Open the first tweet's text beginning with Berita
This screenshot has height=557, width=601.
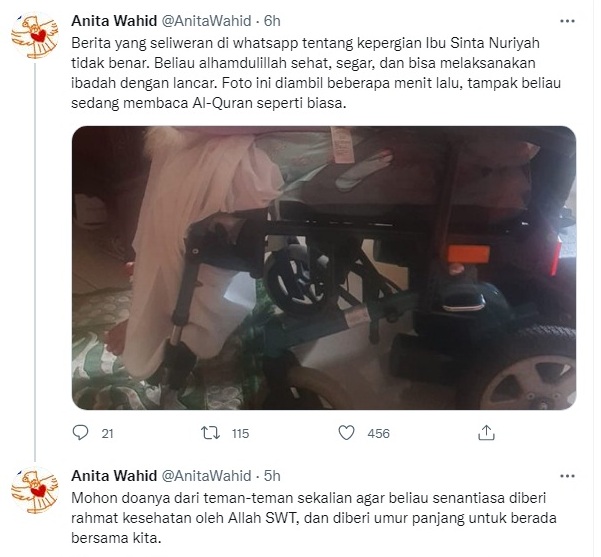(316, 73)
